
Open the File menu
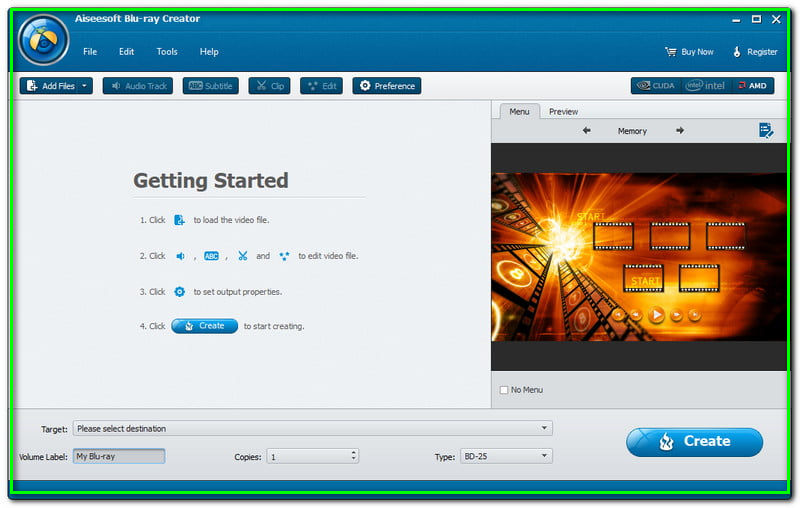click(90, 52)
